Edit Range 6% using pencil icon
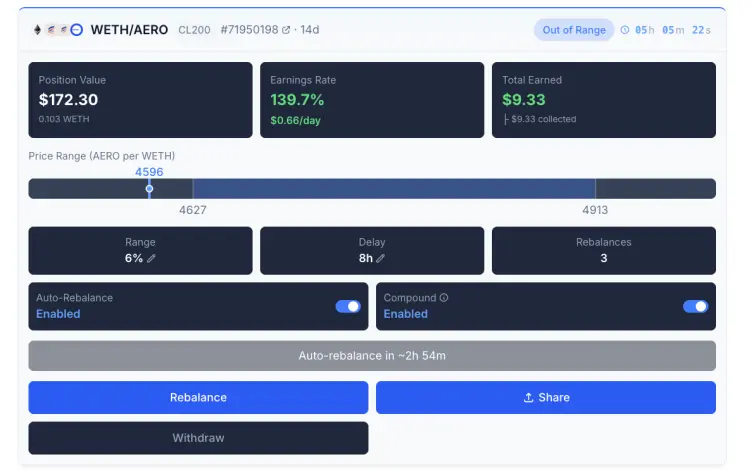This screenshot has width=754, height=471. click(x=151, y=258)
